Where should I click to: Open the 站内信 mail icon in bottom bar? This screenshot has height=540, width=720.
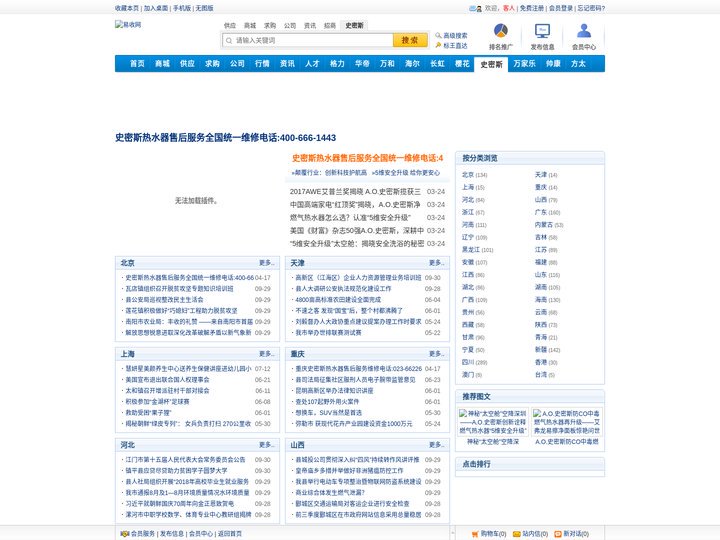tap(517, 534)
